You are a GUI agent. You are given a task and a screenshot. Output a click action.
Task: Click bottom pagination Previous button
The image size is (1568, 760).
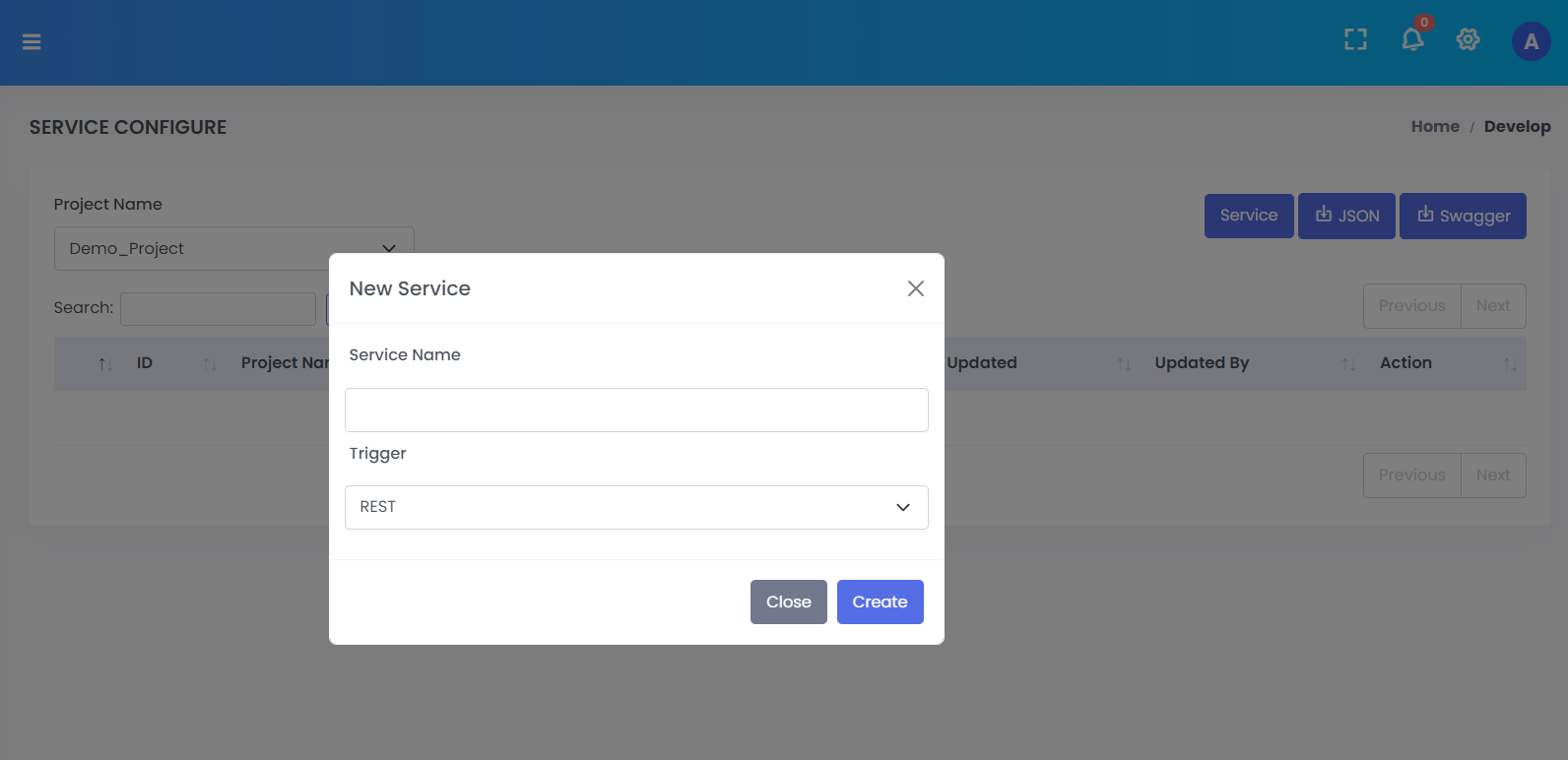1411,475
